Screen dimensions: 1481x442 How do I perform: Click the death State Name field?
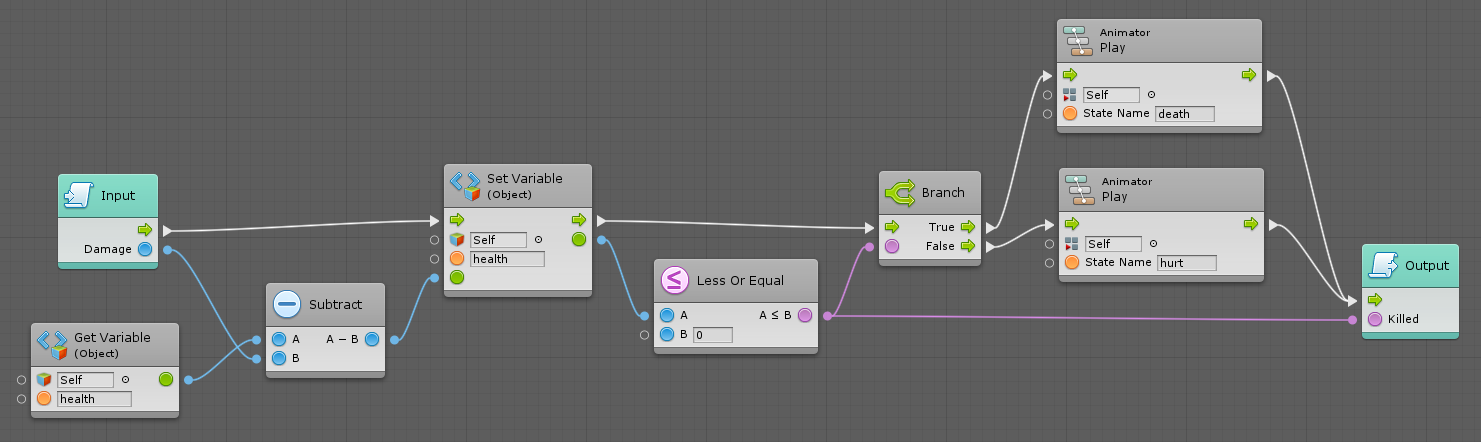(x=1184, y=114)
